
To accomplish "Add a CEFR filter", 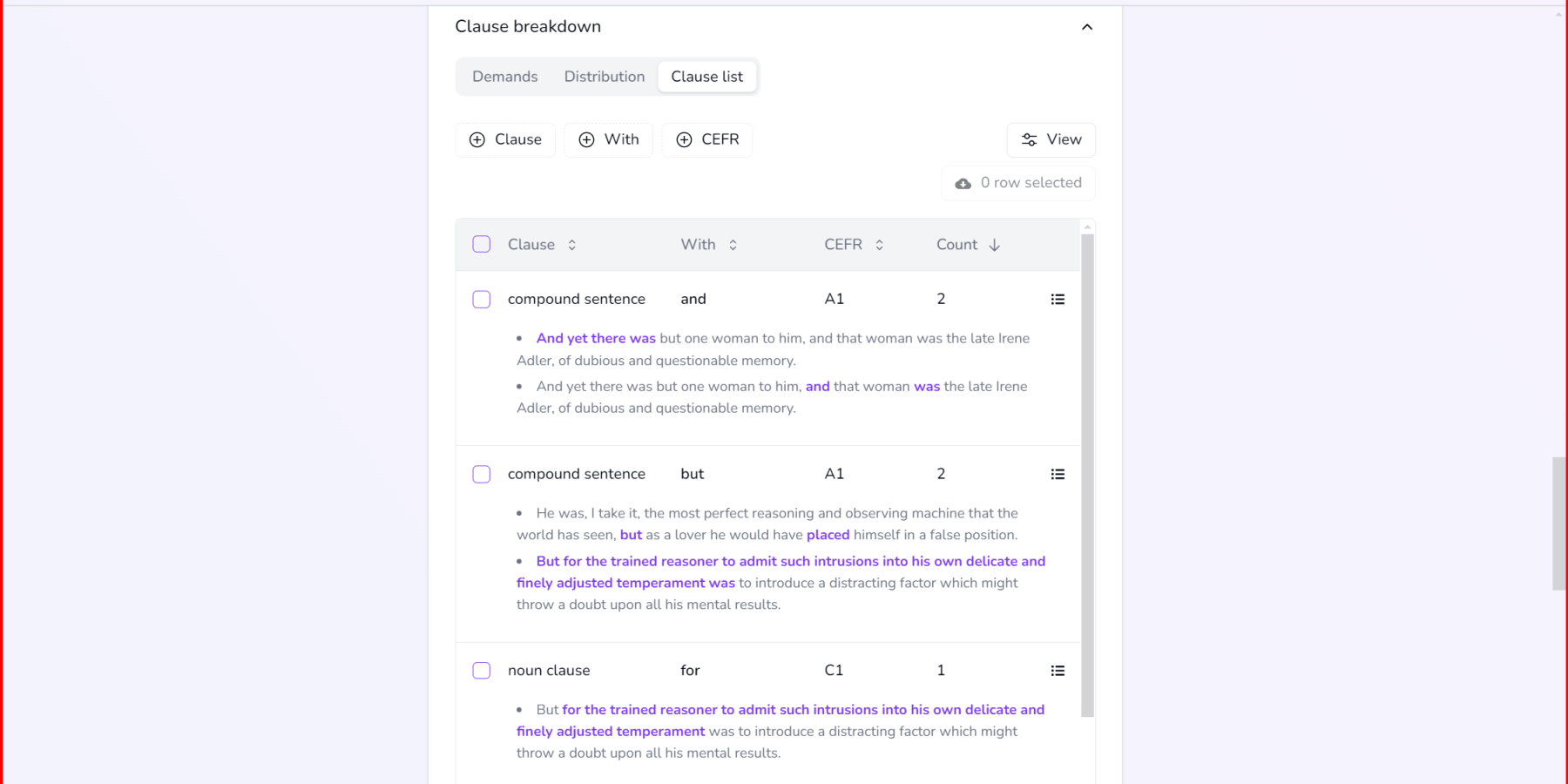I will pyautogui.click(x=707, y=139).
